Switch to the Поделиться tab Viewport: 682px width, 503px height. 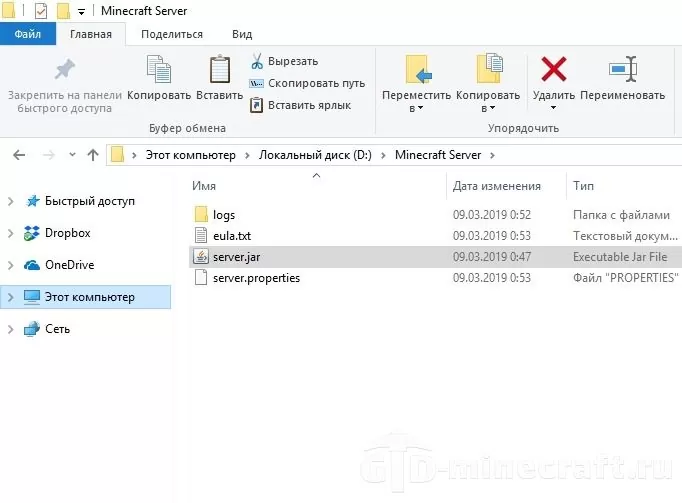pyautogui.click(x=172, y=34)
